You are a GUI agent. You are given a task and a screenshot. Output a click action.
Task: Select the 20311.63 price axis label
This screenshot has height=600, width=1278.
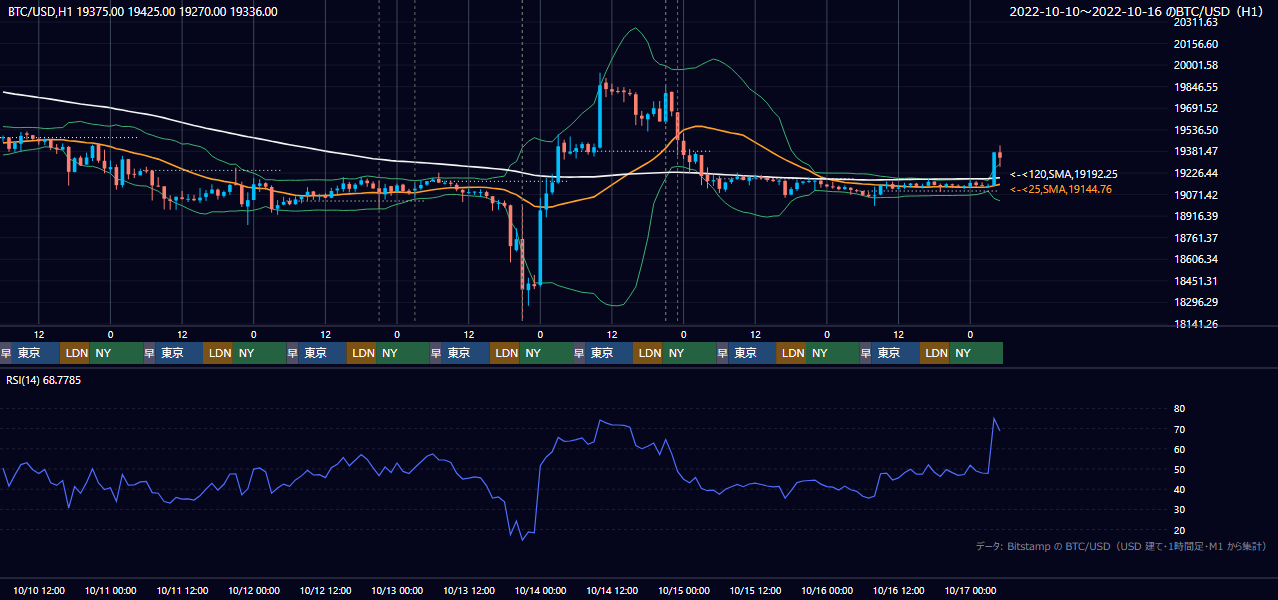[x=1195, y=22]
